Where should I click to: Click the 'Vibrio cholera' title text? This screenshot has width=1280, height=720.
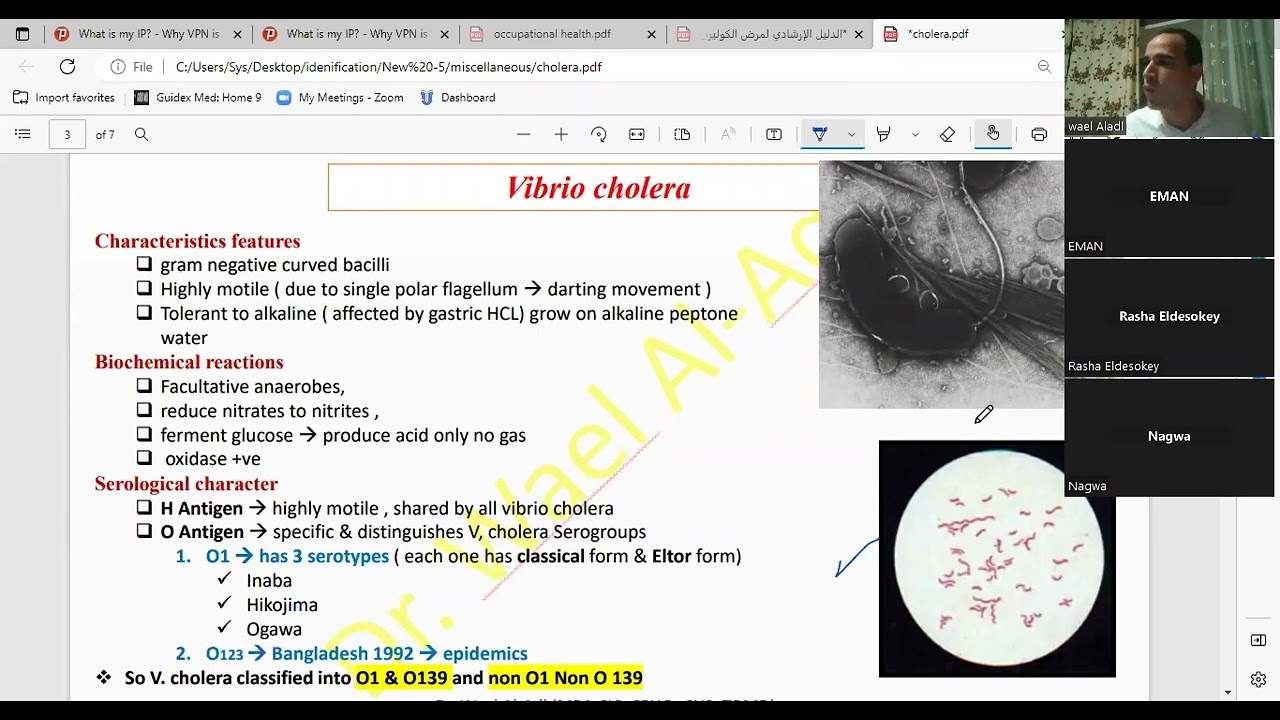point(598,188)
